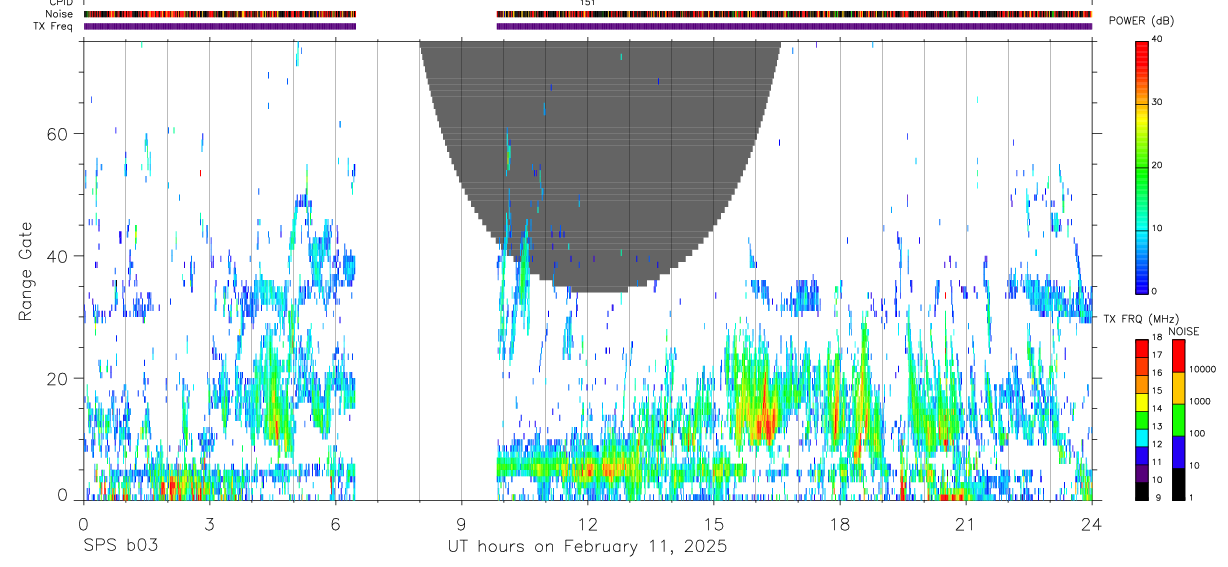Image resolution: width=1228 pixels, height=567 pixels.
Task: Click the 1000 tick on the noise legend
Action: click(1201, 401)
